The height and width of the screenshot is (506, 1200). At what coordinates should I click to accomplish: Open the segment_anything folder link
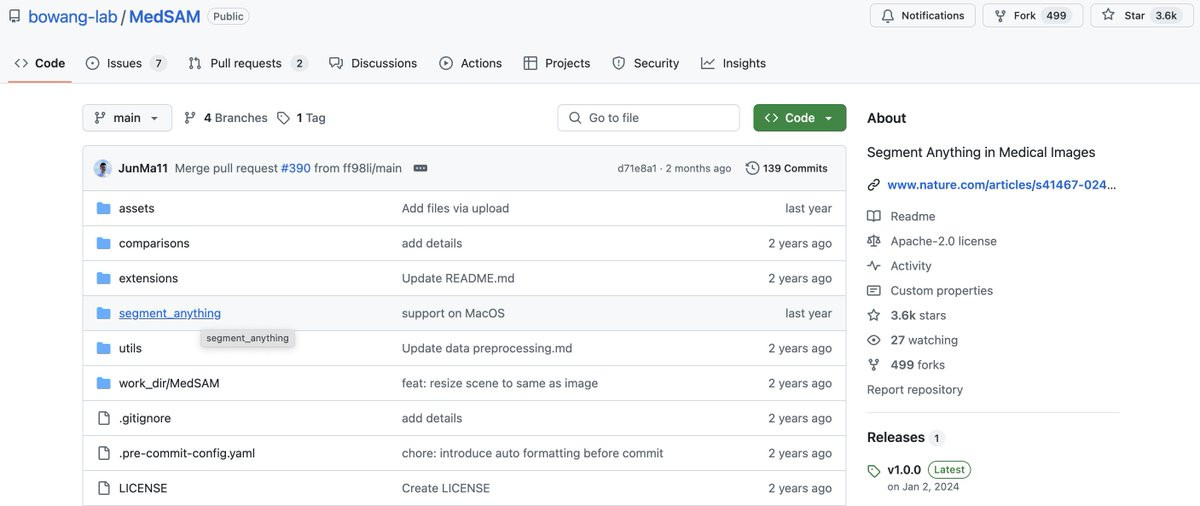point(170,313)
